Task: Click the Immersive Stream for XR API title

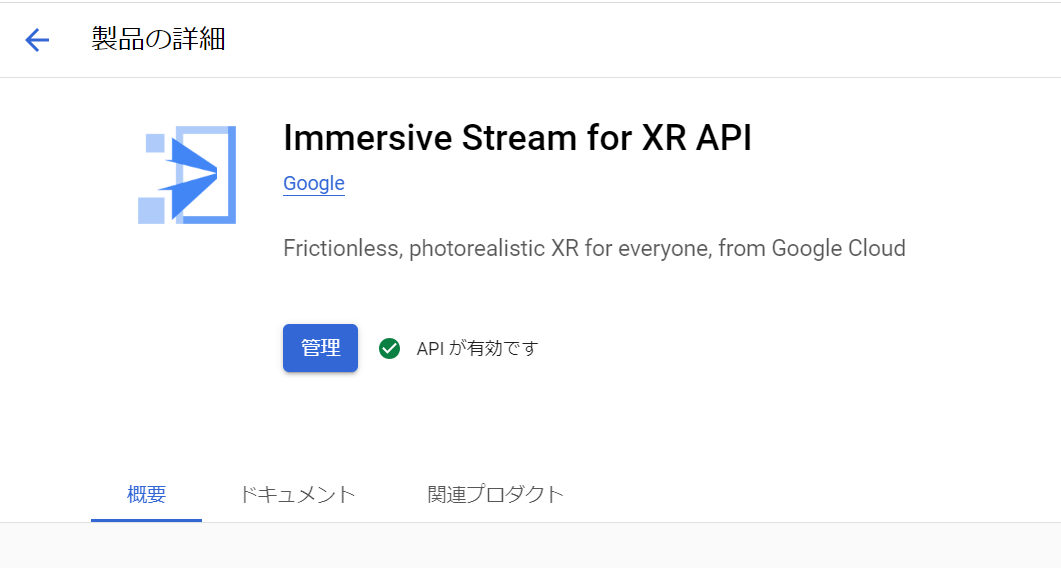Action: coord(518,138)
